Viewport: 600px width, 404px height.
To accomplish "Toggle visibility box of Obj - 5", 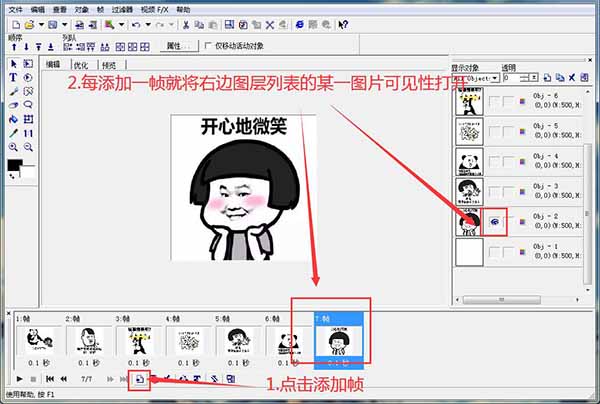I will 495,131.
